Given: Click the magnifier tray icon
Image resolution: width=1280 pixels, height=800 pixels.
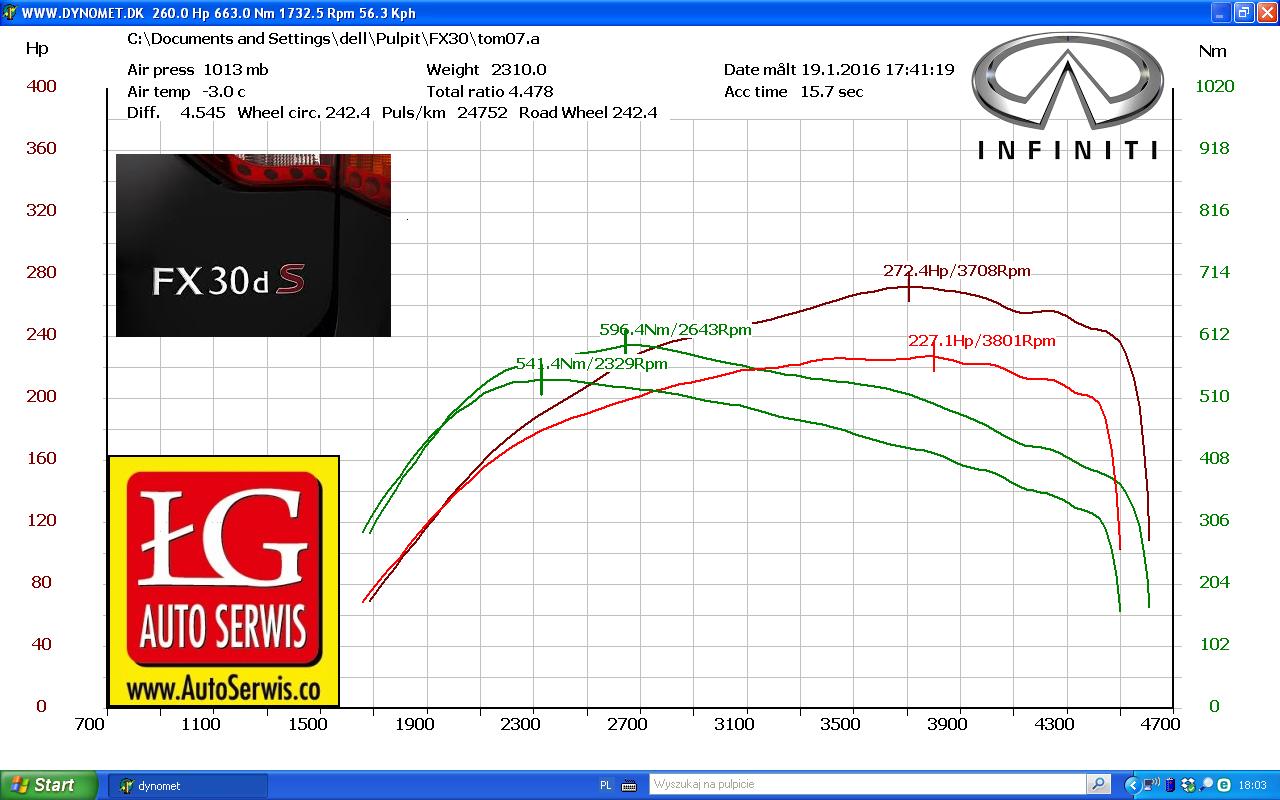Looking at the screenshot, I should point(1206,785).
